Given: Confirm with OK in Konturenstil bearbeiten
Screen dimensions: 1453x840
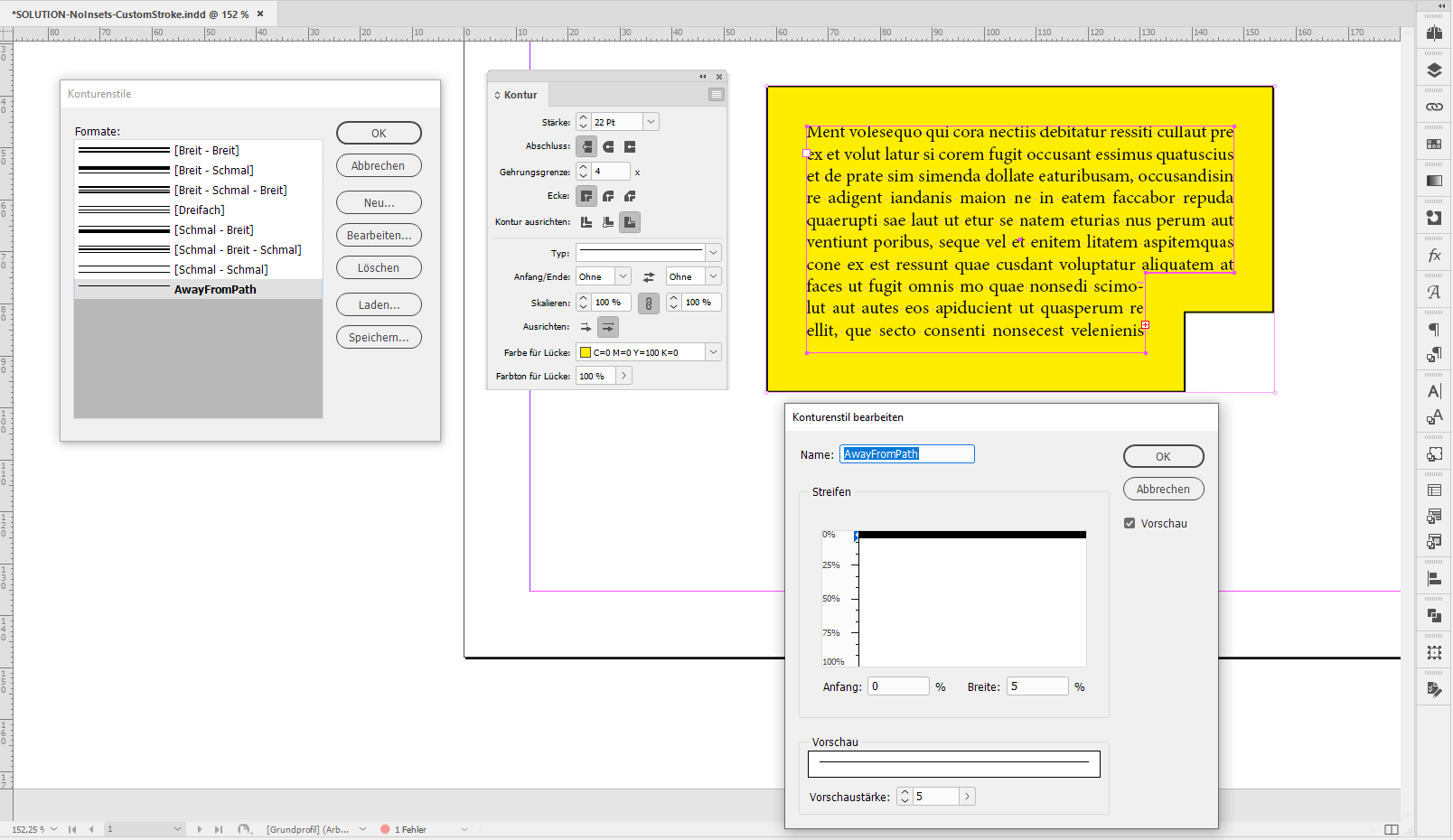Looking at the screenshot, I should [1163, 456].
